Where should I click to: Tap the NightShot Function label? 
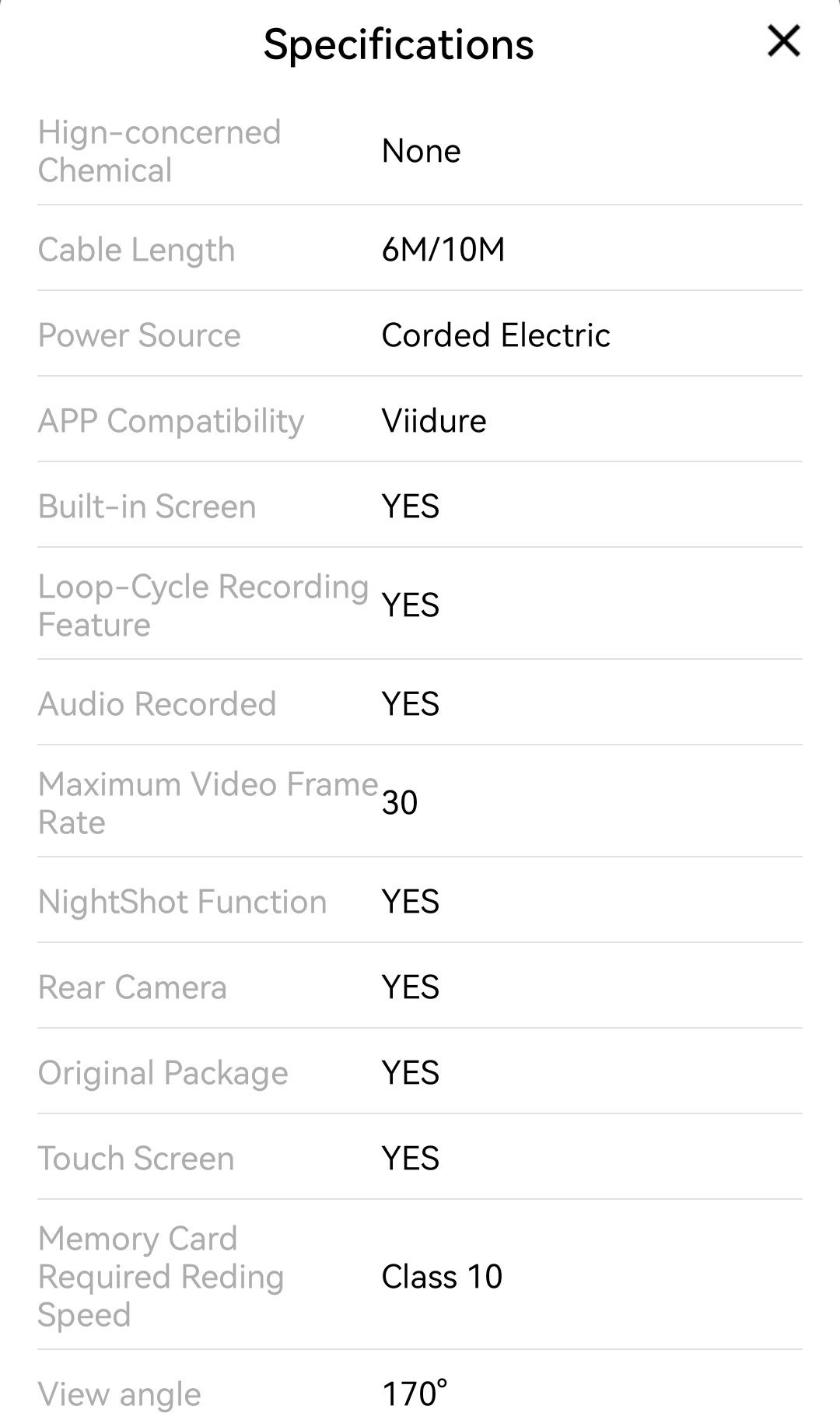[182, 902]
